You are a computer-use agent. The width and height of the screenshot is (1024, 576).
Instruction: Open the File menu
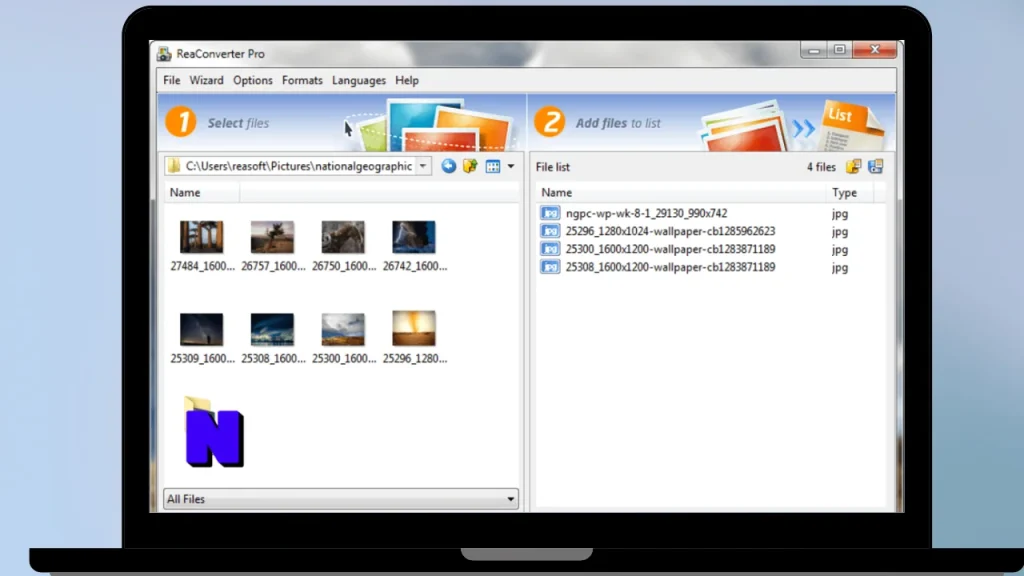click(x=172, y=80)
